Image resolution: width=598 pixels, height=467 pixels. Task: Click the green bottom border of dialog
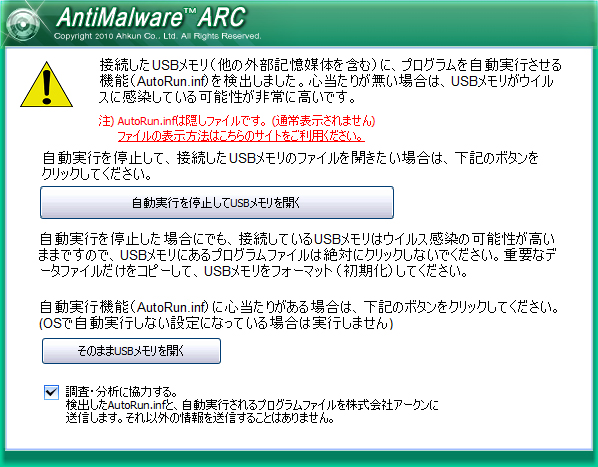[299, 459]
